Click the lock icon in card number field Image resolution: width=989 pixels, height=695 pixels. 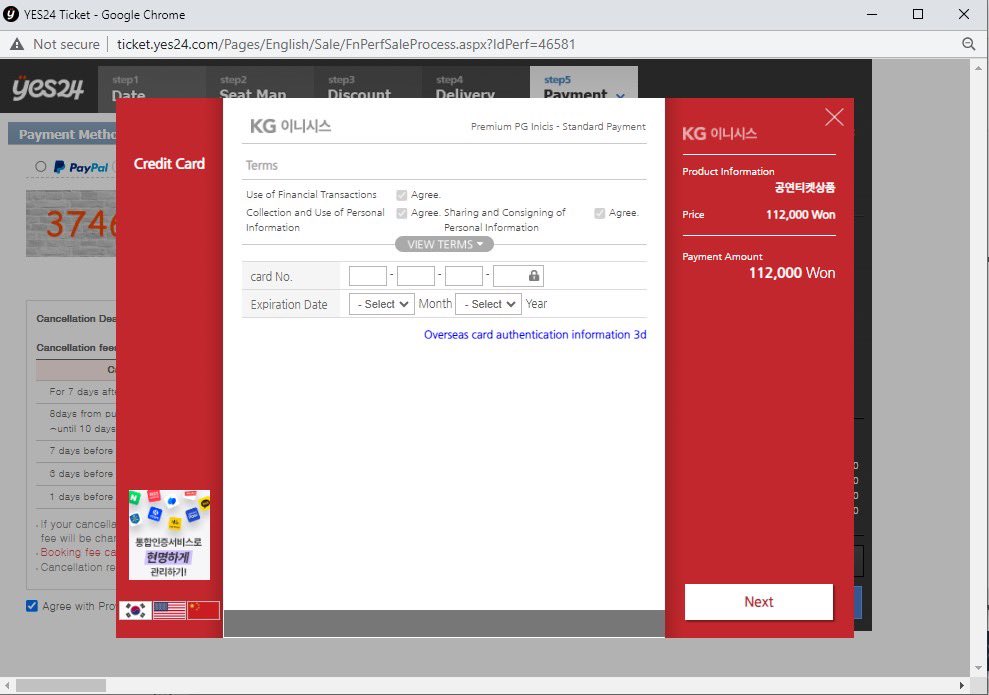[534, 276]
